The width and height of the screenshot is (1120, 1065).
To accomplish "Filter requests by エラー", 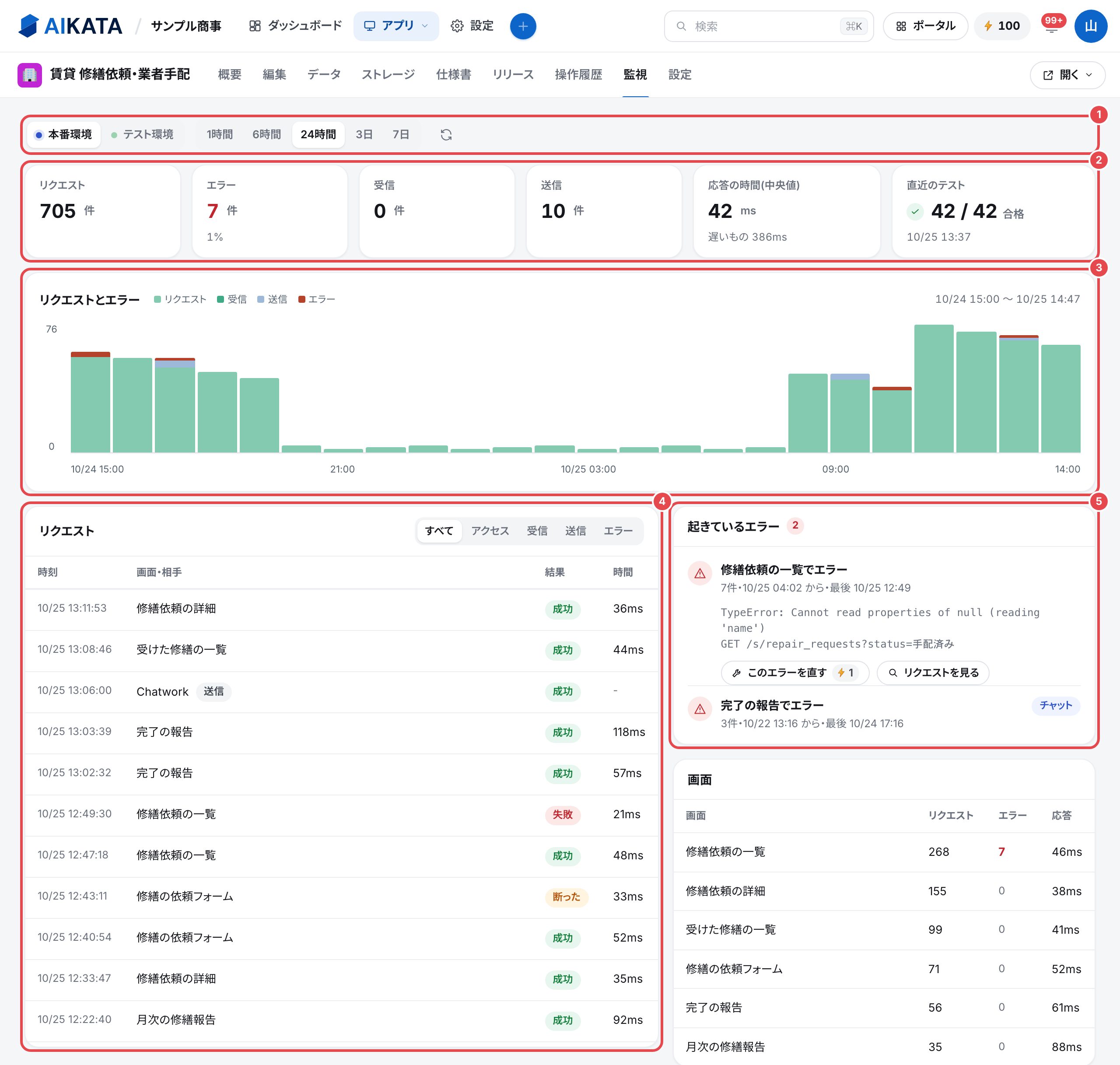I will click(618, 531).
